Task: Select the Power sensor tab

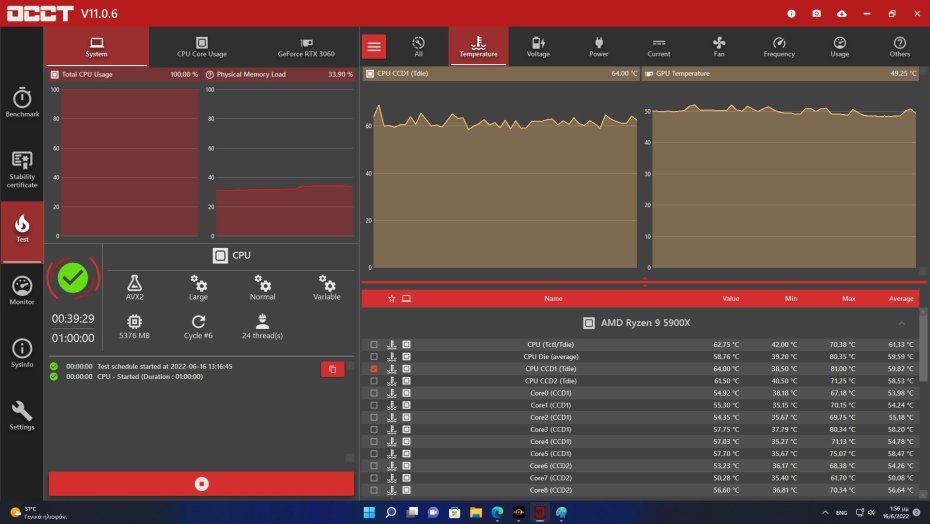Action: click(x=598, y=46)
